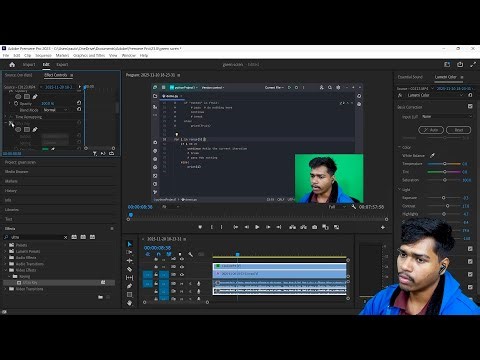Image resolution: width=480 pixels, height=360 pixels.
Task: Toggle lock on the top video track
Action: (156, 259)
